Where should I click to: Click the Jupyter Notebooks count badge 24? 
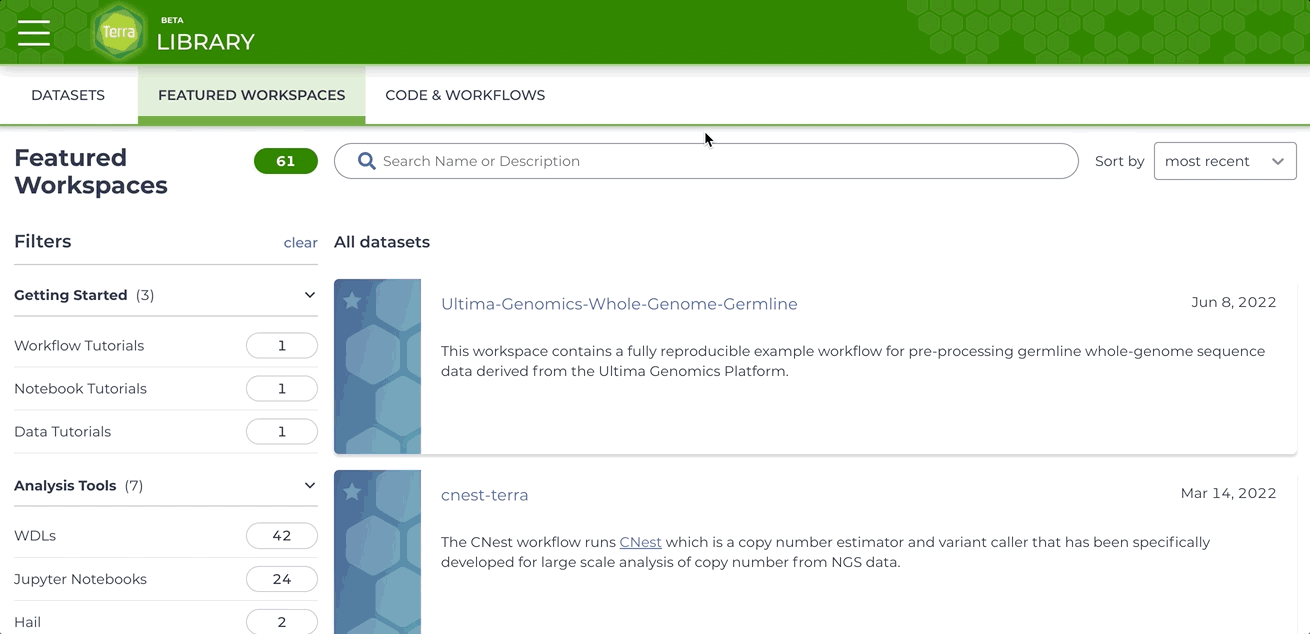point(282,579)
